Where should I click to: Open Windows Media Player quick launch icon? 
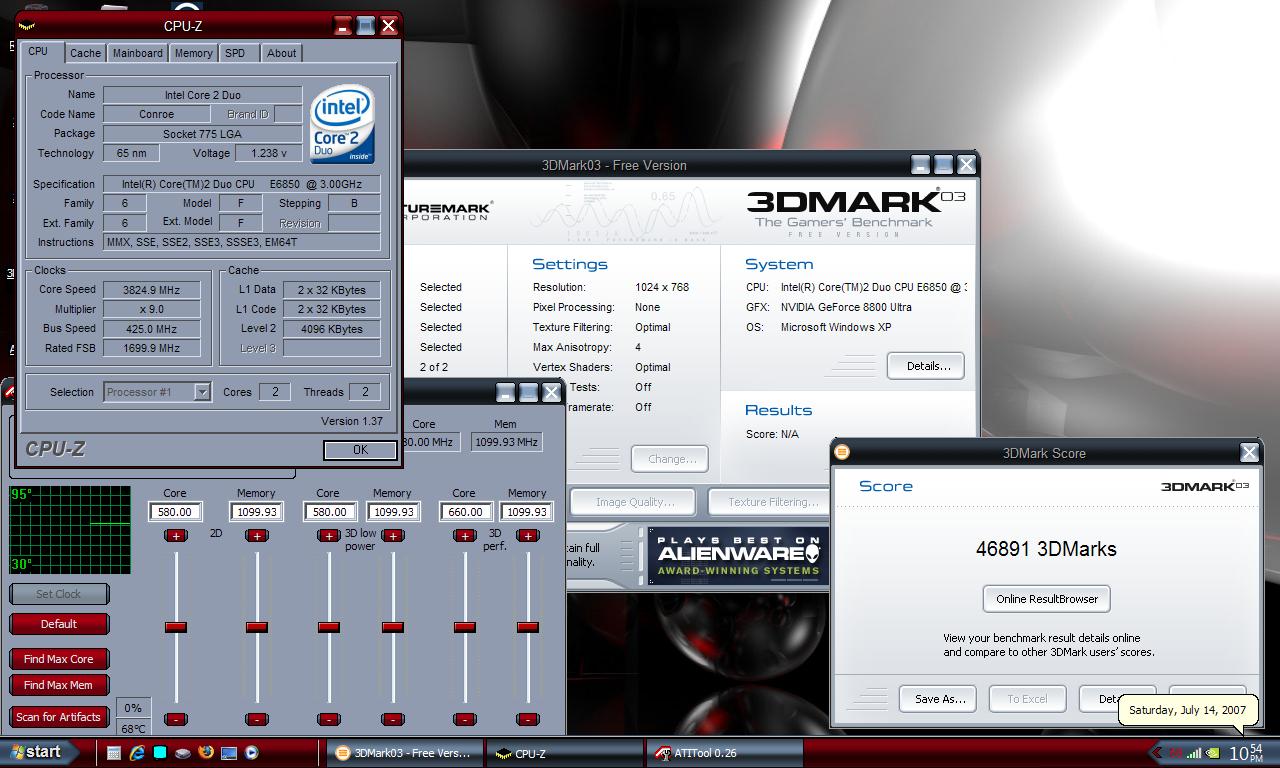(x=251, y=753)
